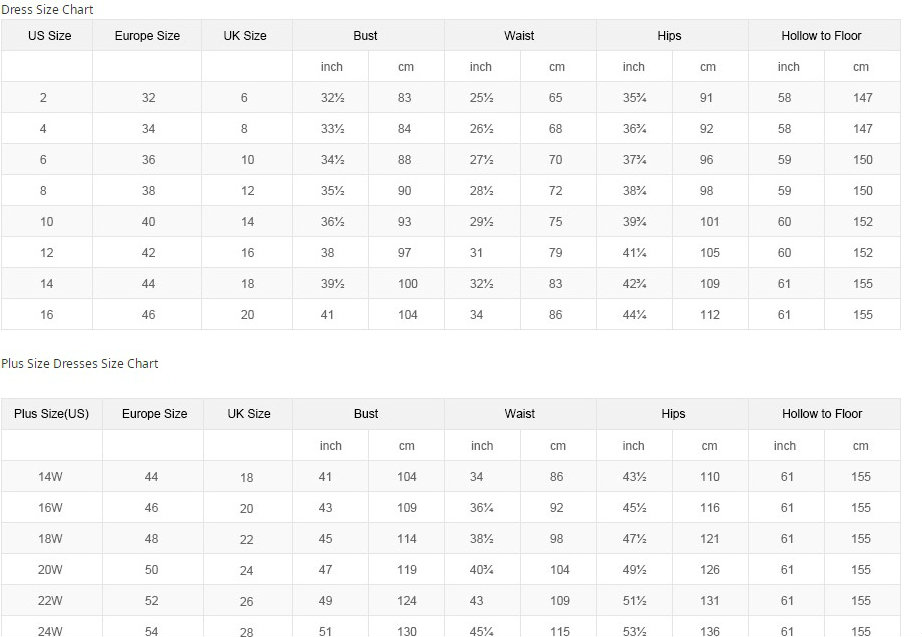Select the "US Size" column header
Screen dimensions: 922x637
pyautogui.click(x=47, y=36)
